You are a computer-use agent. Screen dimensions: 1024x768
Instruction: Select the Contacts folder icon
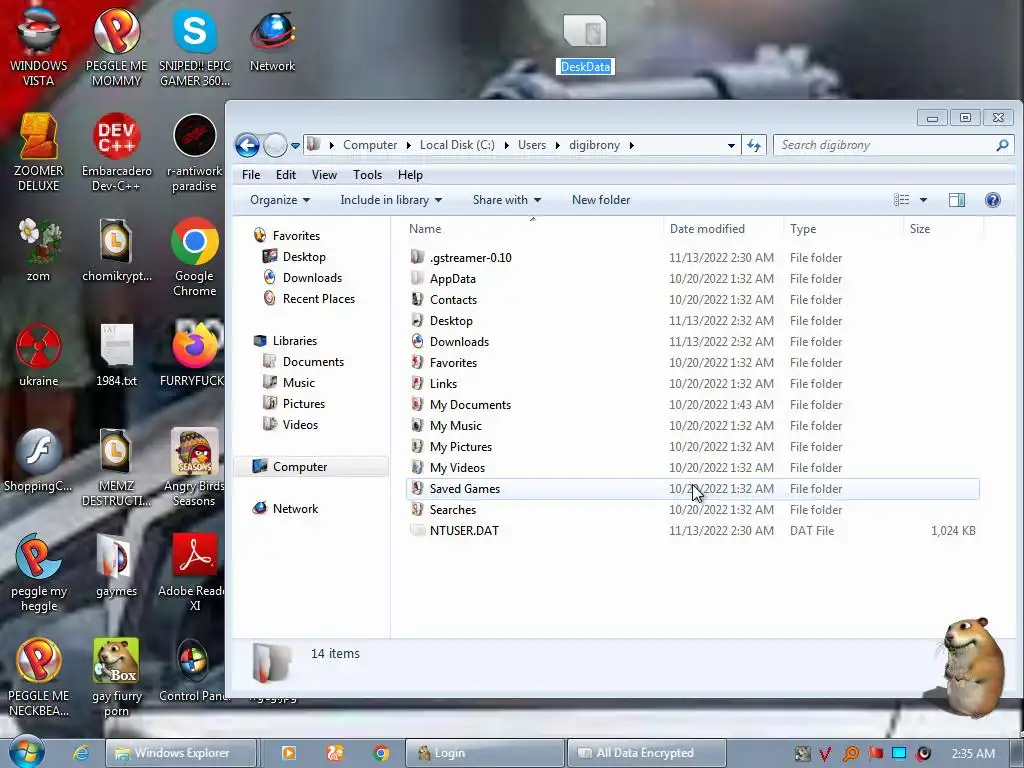coord(417,299)
